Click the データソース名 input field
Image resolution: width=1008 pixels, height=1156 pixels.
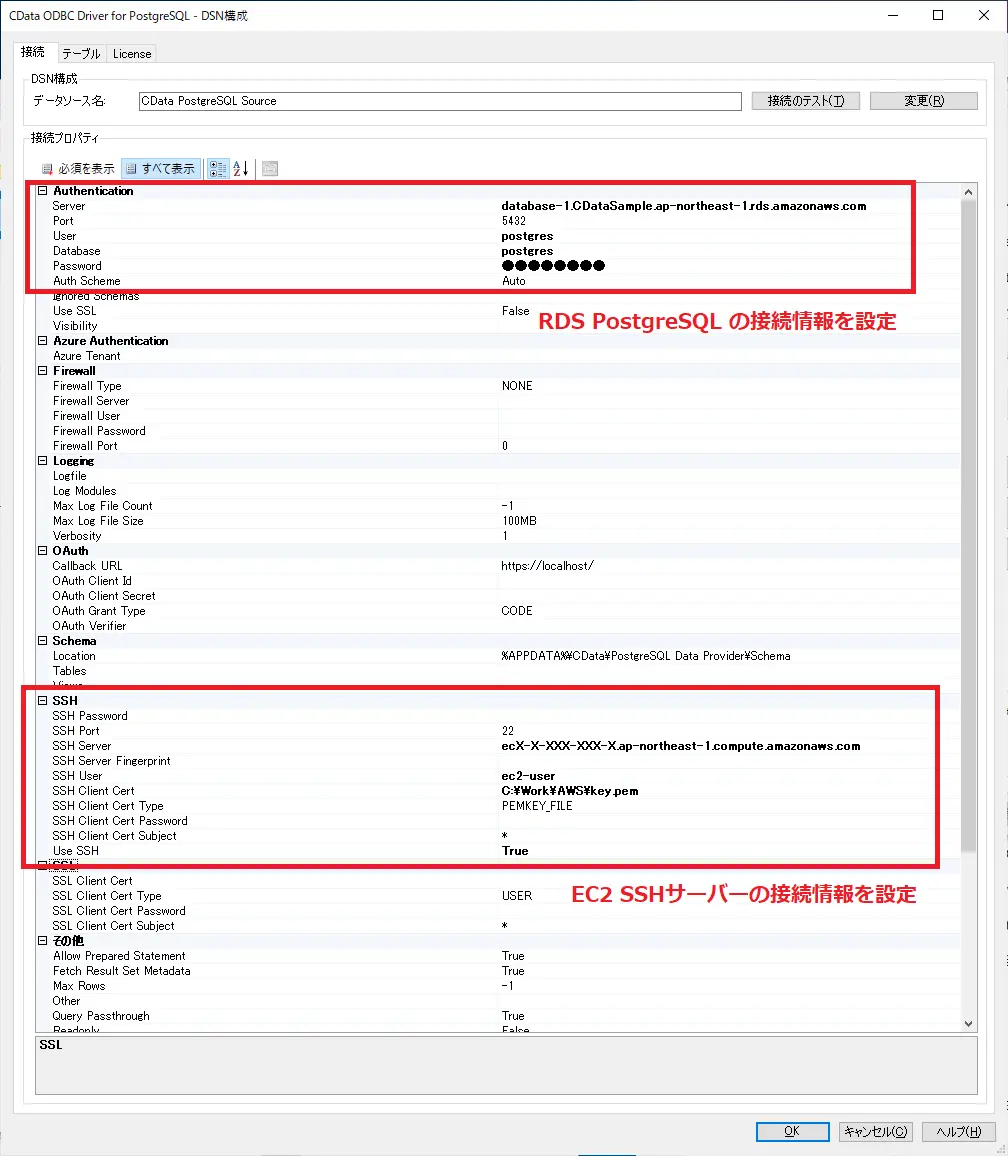440,100
